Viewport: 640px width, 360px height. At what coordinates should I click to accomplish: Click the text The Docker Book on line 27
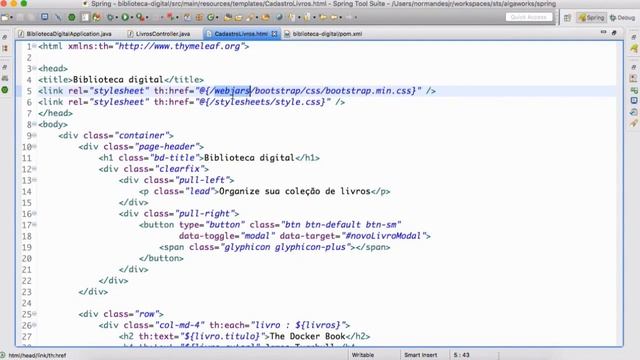[307, 336]
